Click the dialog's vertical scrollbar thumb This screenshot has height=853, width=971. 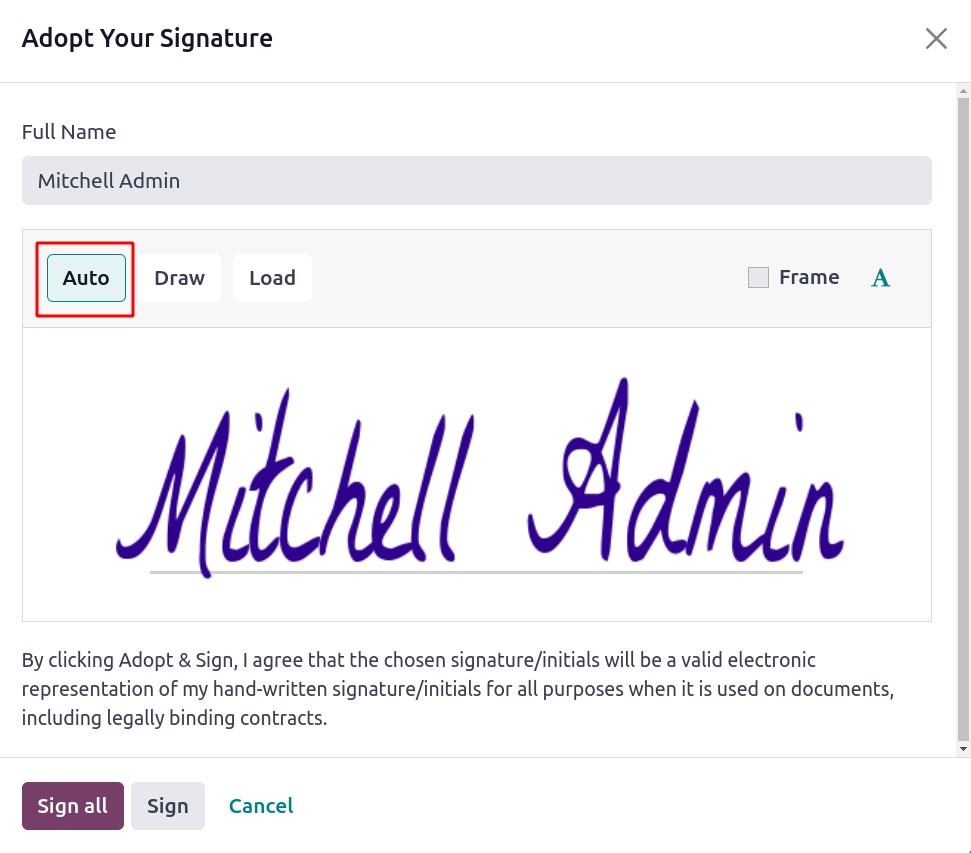click(963, 418)
